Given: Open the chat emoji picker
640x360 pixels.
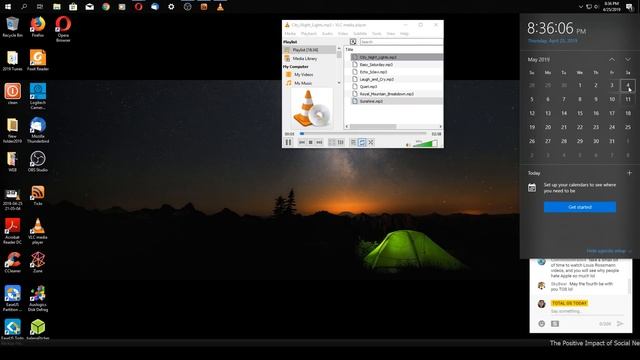Looking at the screenshot, I should (x=542, y=324).
